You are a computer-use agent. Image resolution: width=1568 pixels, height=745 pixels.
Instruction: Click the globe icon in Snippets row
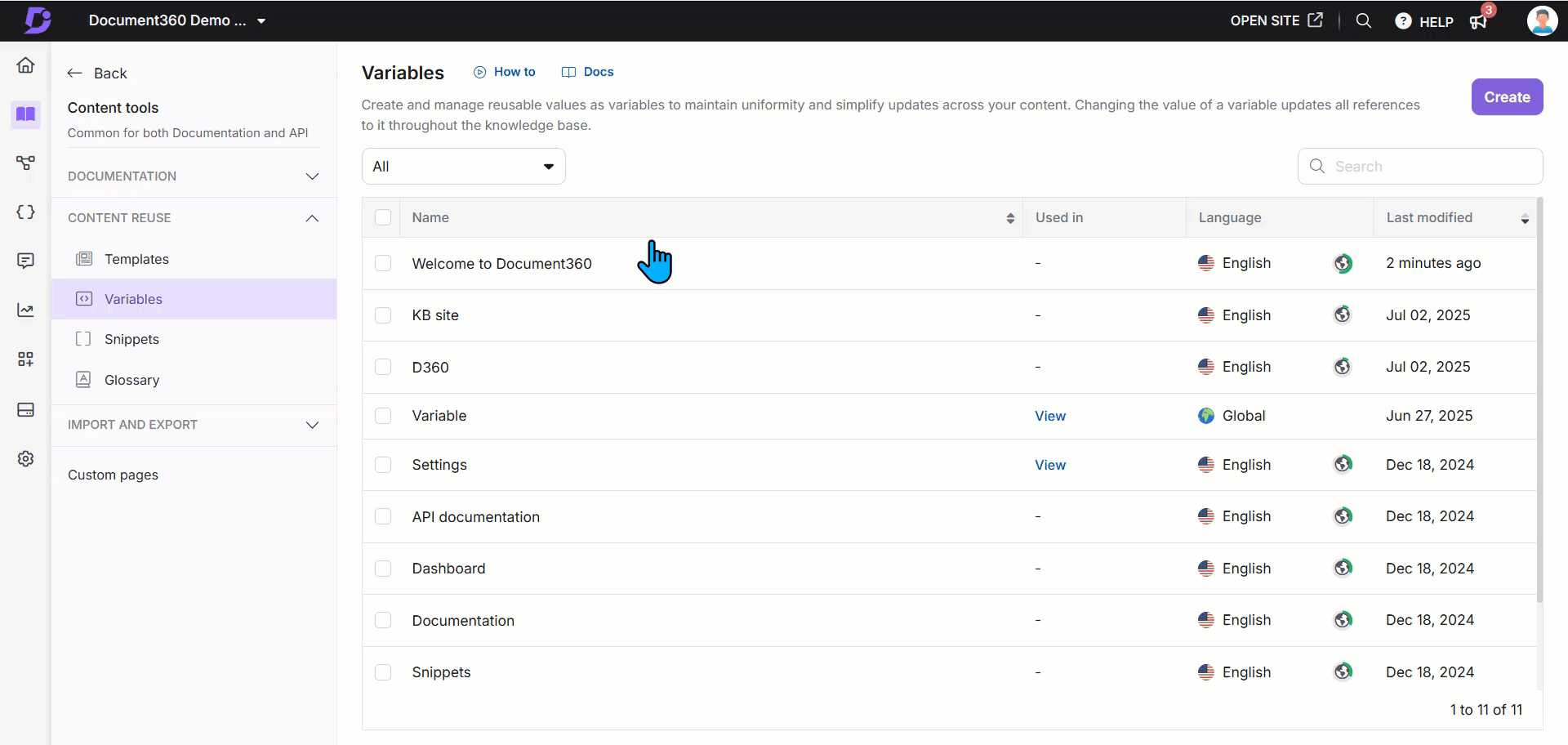coord(1343,671)
